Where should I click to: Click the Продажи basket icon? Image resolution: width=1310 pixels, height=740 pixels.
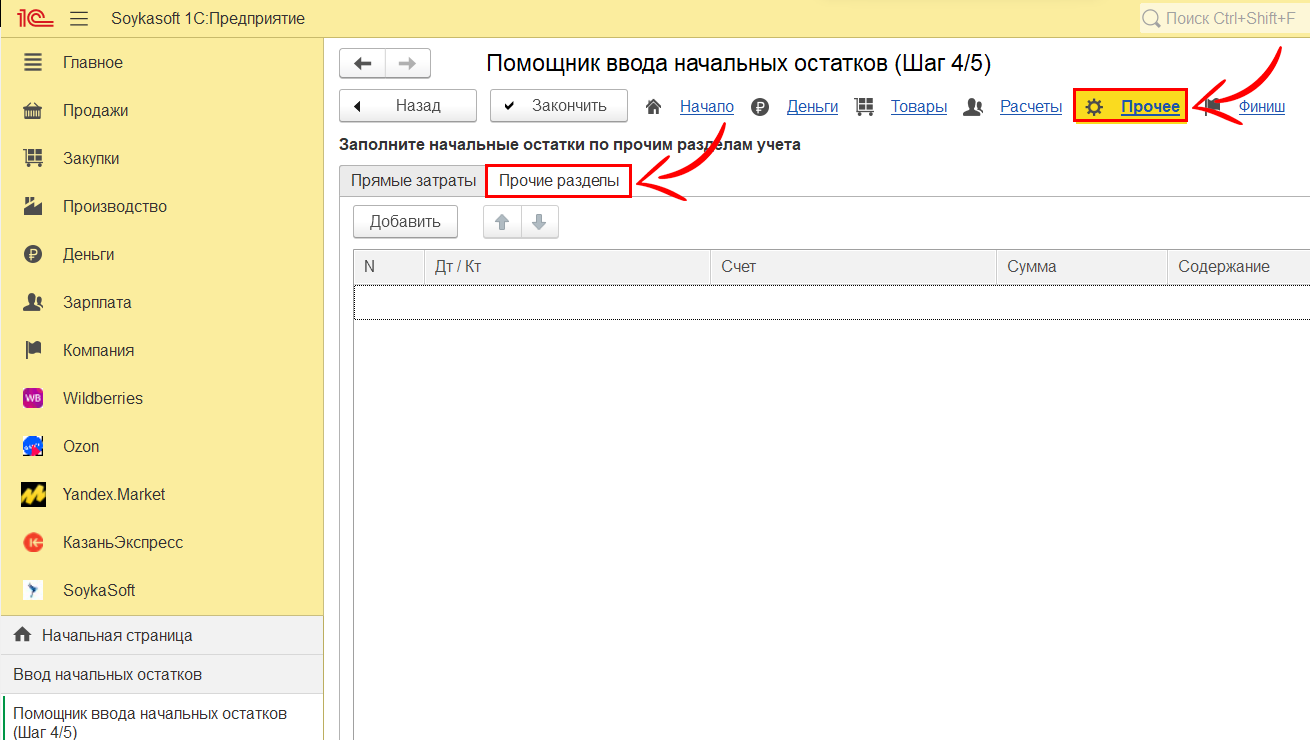[33, 110]
